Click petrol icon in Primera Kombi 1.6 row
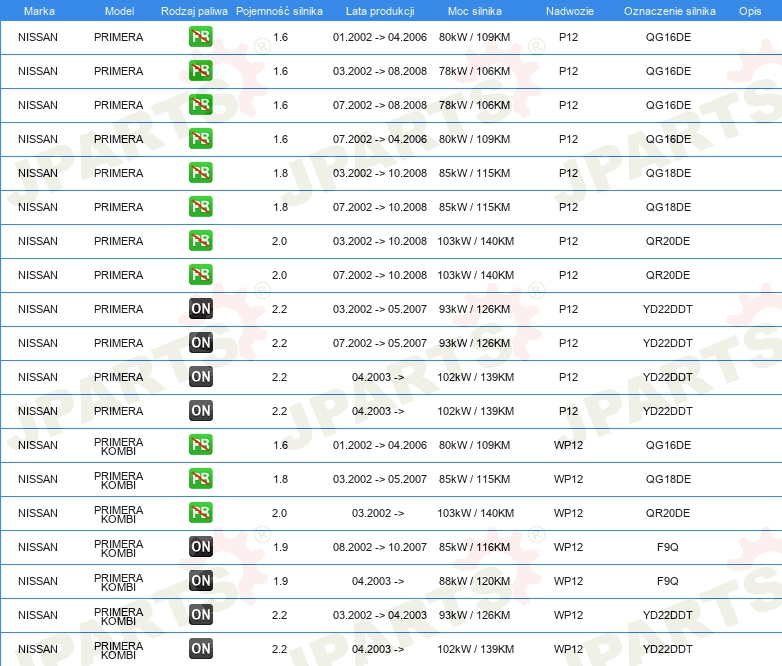The width and height of the screenshot is (782, 666). [x=200, y=444]
